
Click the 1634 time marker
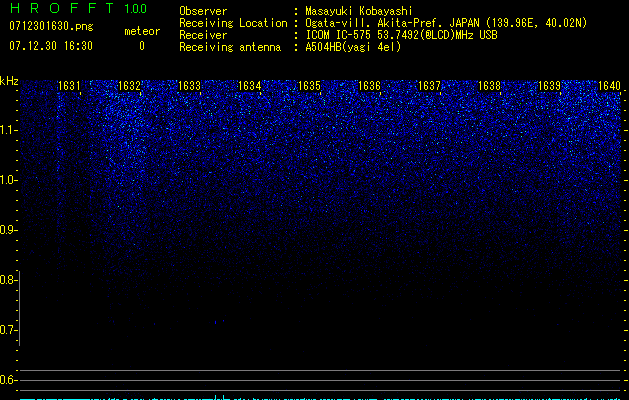coord(249,86)
